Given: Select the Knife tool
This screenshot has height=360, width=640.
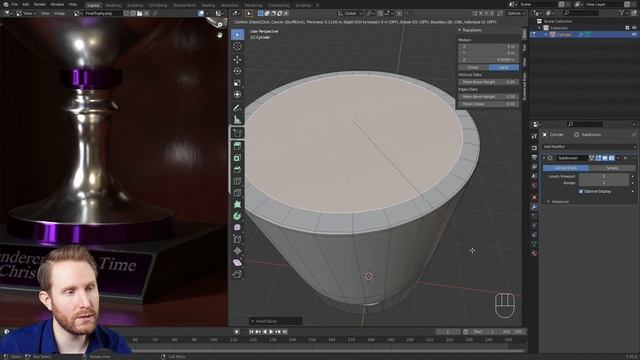Looking at the screenshot, I should coord(237,193).
